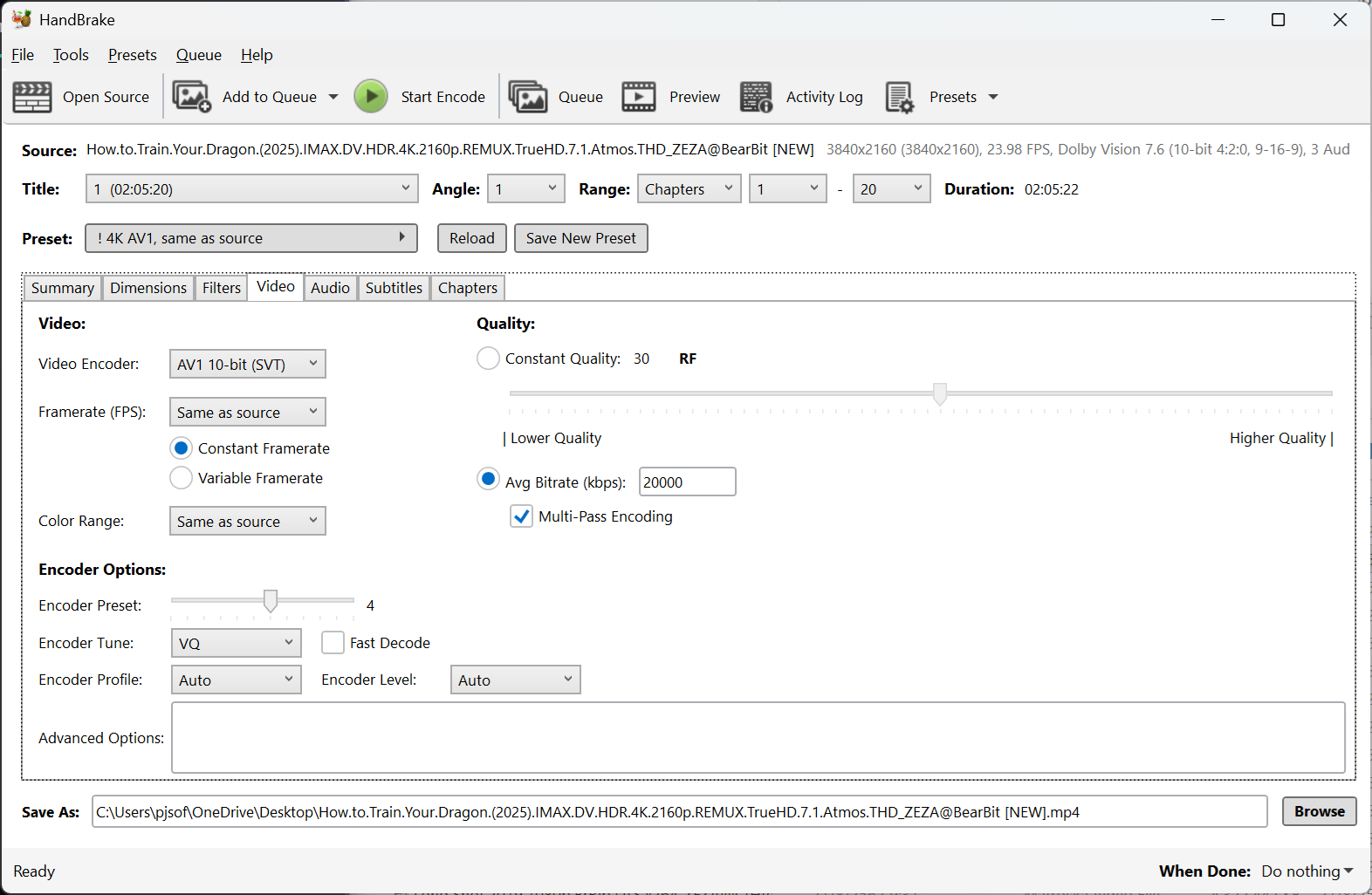
Task: Enable the Fast Decode checkbox
Action: coord(333,643)
